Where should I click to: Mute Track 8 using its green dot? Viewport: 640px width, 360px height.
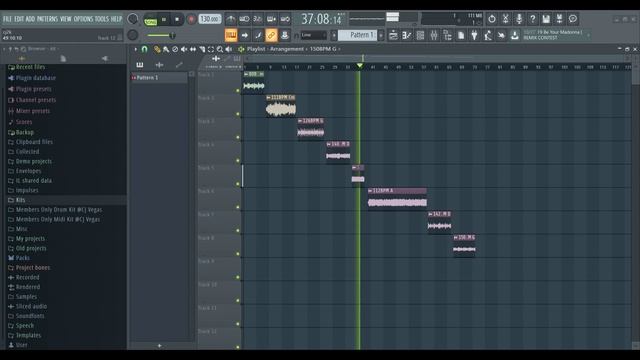238,254
